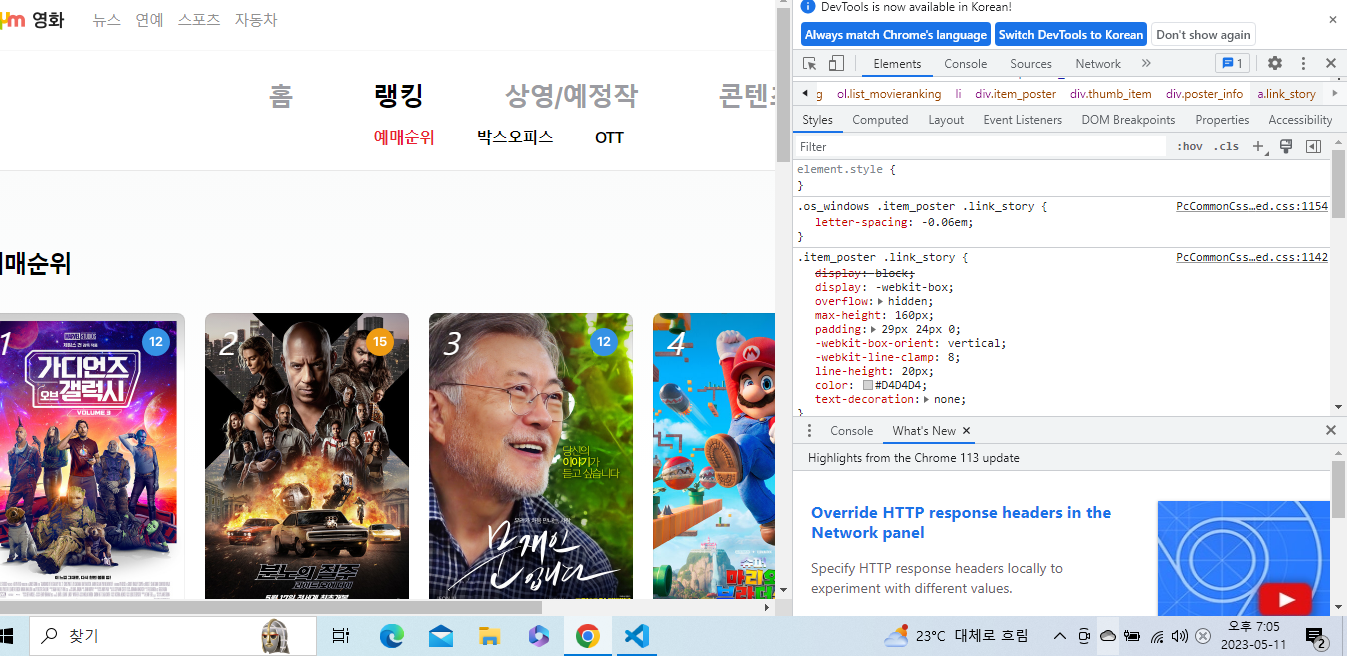This screenshot has width=1347, height=656.
Task: Open the Fast X poster ranked 2
Action: [307, 456]
